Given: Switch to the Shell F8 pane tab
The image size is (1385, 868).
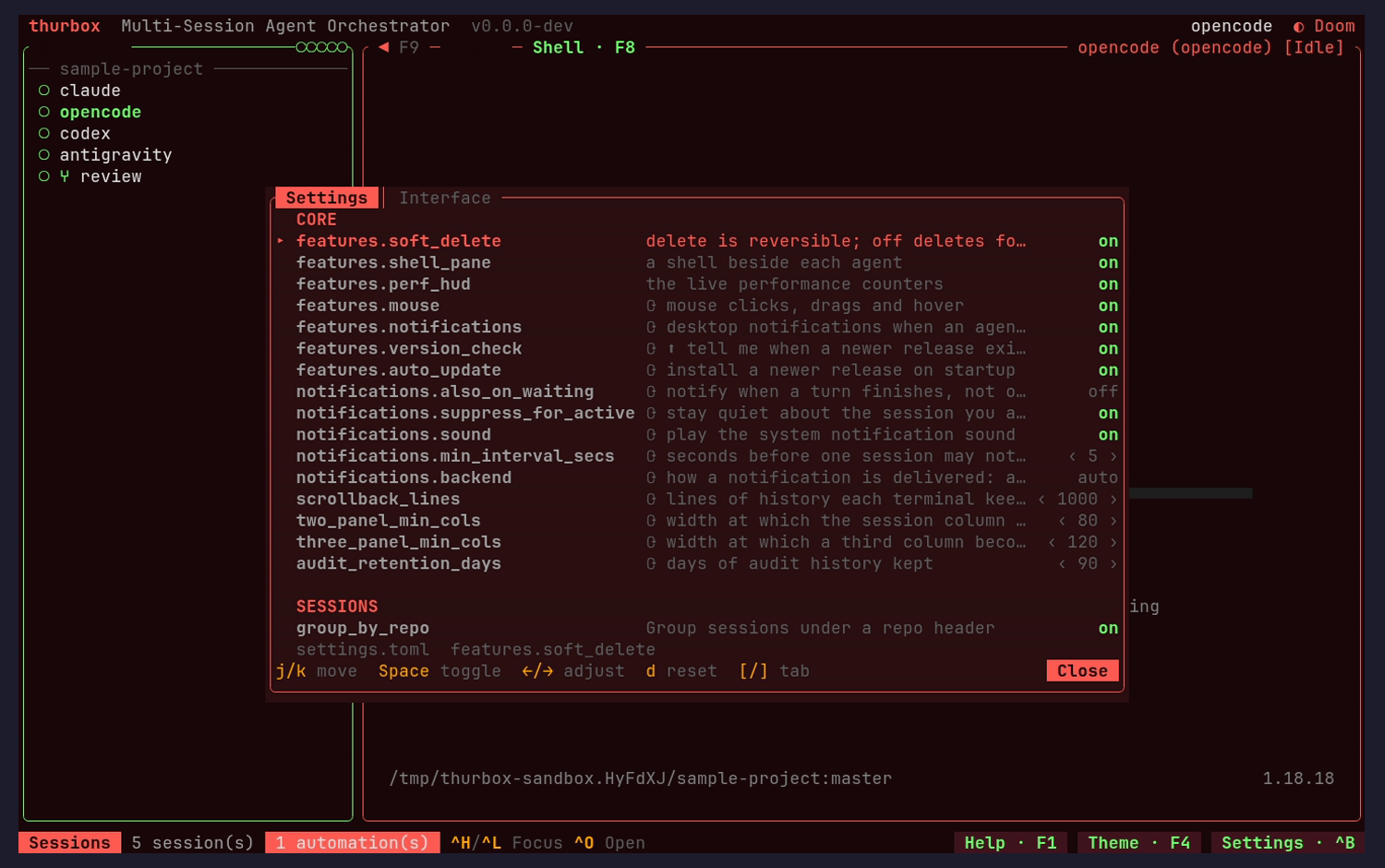Looking at the screenshot, I should (584, 47).
